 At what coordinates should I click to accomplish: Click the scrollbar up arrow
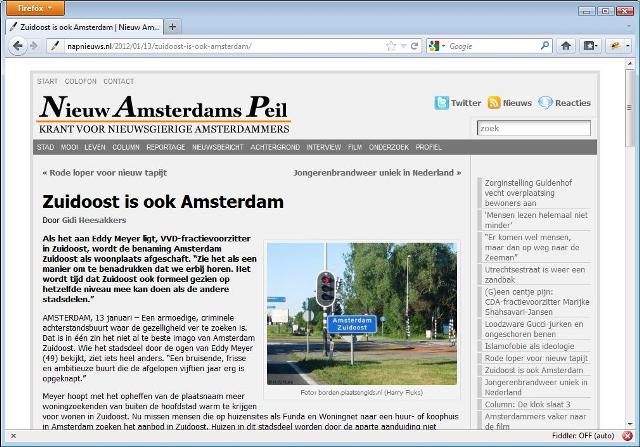click(x=630, y=64)
